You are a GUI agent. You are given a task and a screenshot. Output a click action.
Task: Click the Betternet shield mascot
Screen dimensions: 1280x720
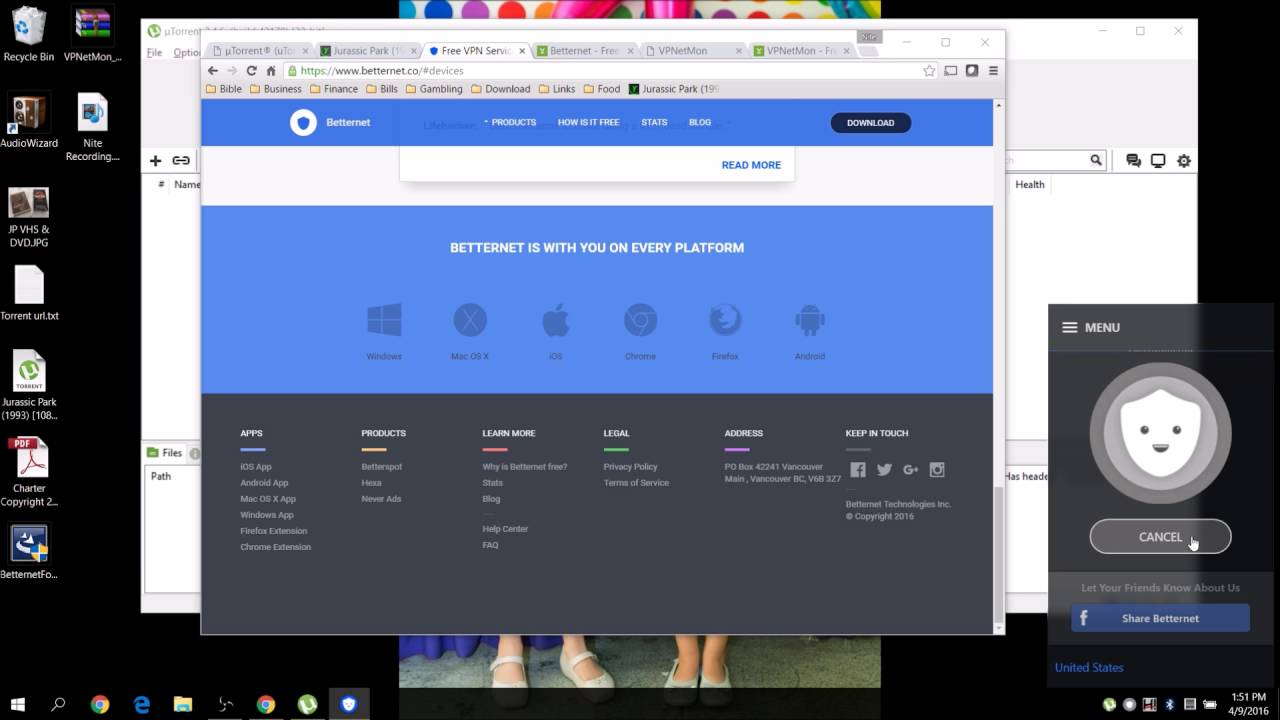coord(1160,432)
